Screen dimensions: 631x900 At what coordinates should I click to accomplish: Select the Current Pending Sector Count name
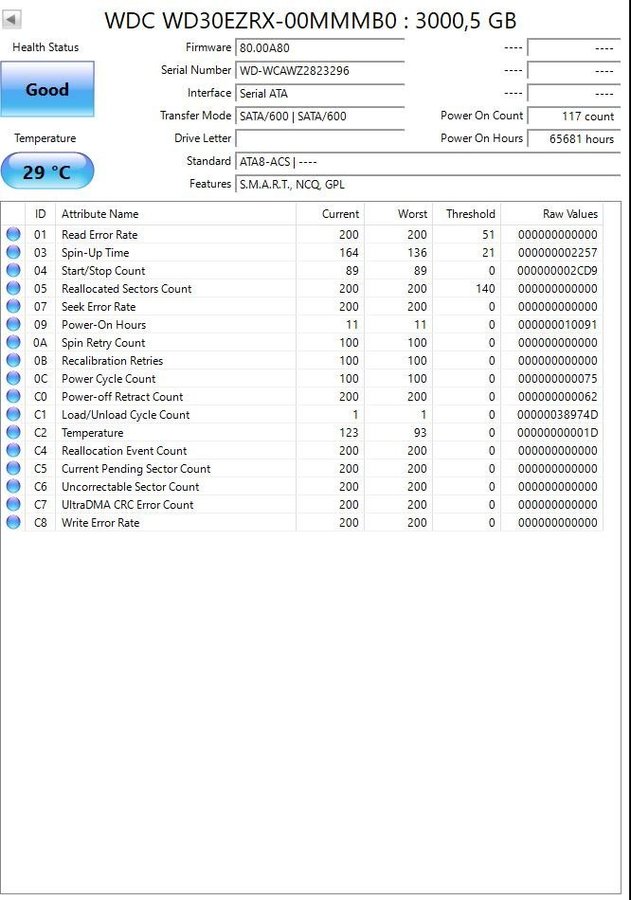(x=136, y=469)
